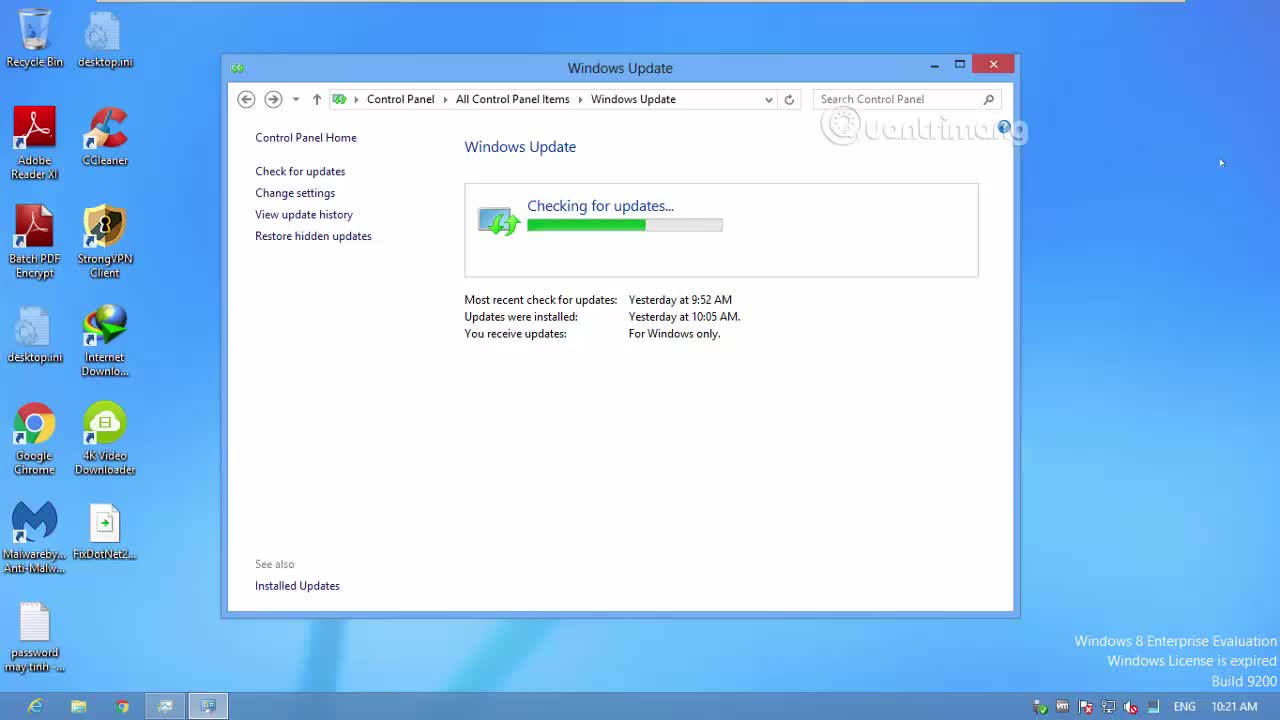The image size is (1280, 720).
Task: Navigate to the Control Panel breadcrumb
Action: pos(400,99)
